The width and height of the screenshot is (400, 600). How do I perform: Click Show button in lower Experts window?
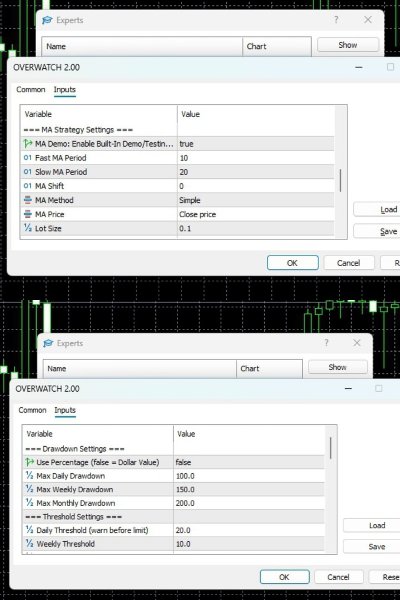coord(338,367)
